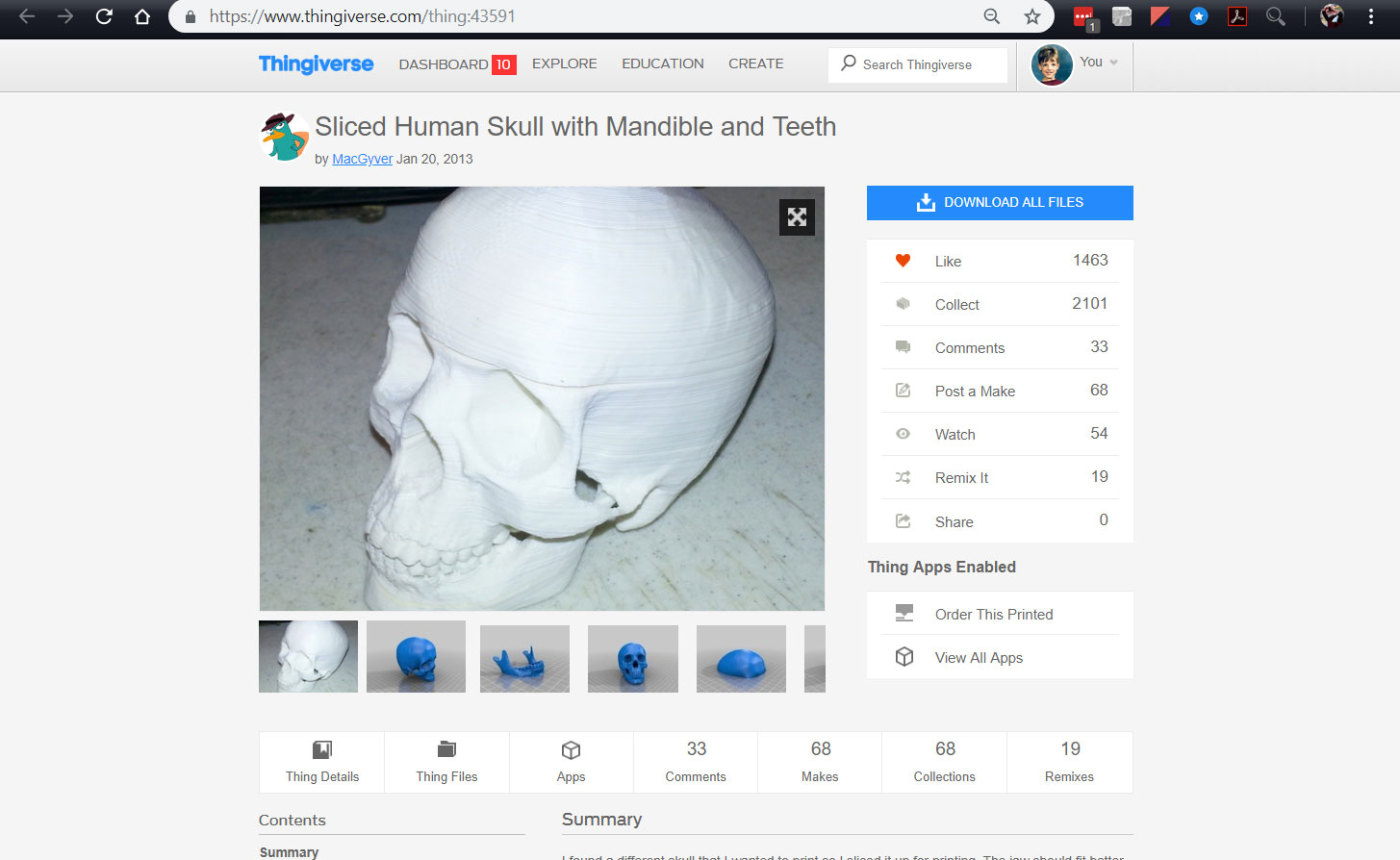The width and height of the screenshot is (1400, 860).
Task: Click Post a Make label
Action: [x=975, y=392]
